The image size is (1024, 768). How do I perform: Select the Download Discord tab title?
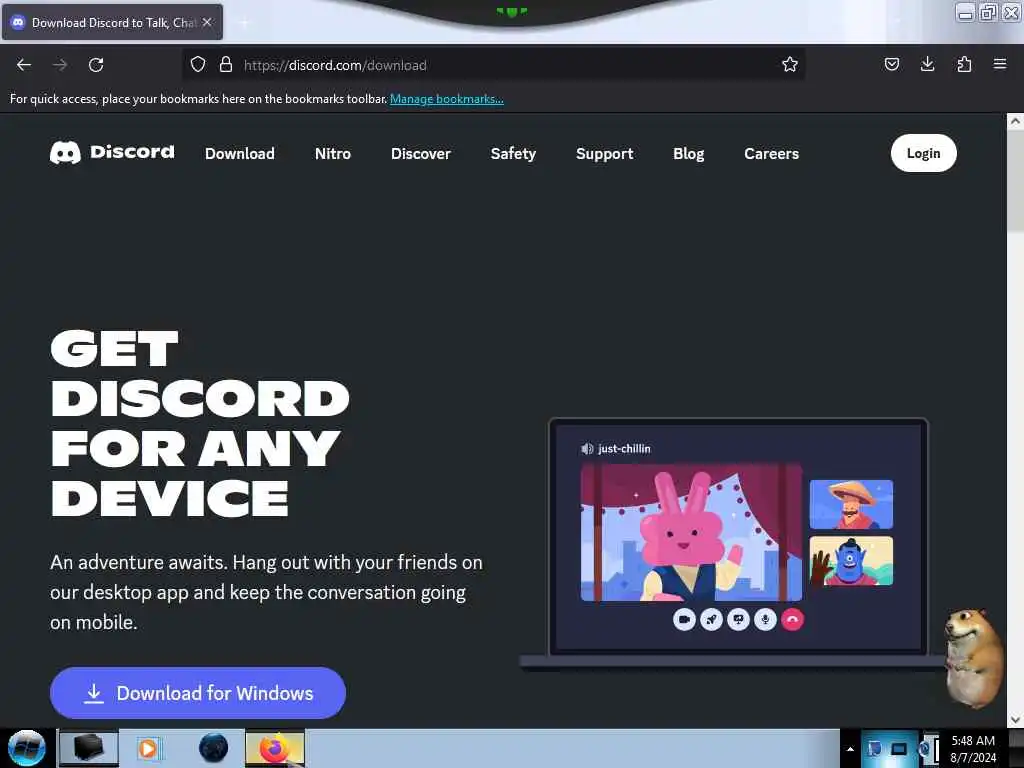[114, 23]
